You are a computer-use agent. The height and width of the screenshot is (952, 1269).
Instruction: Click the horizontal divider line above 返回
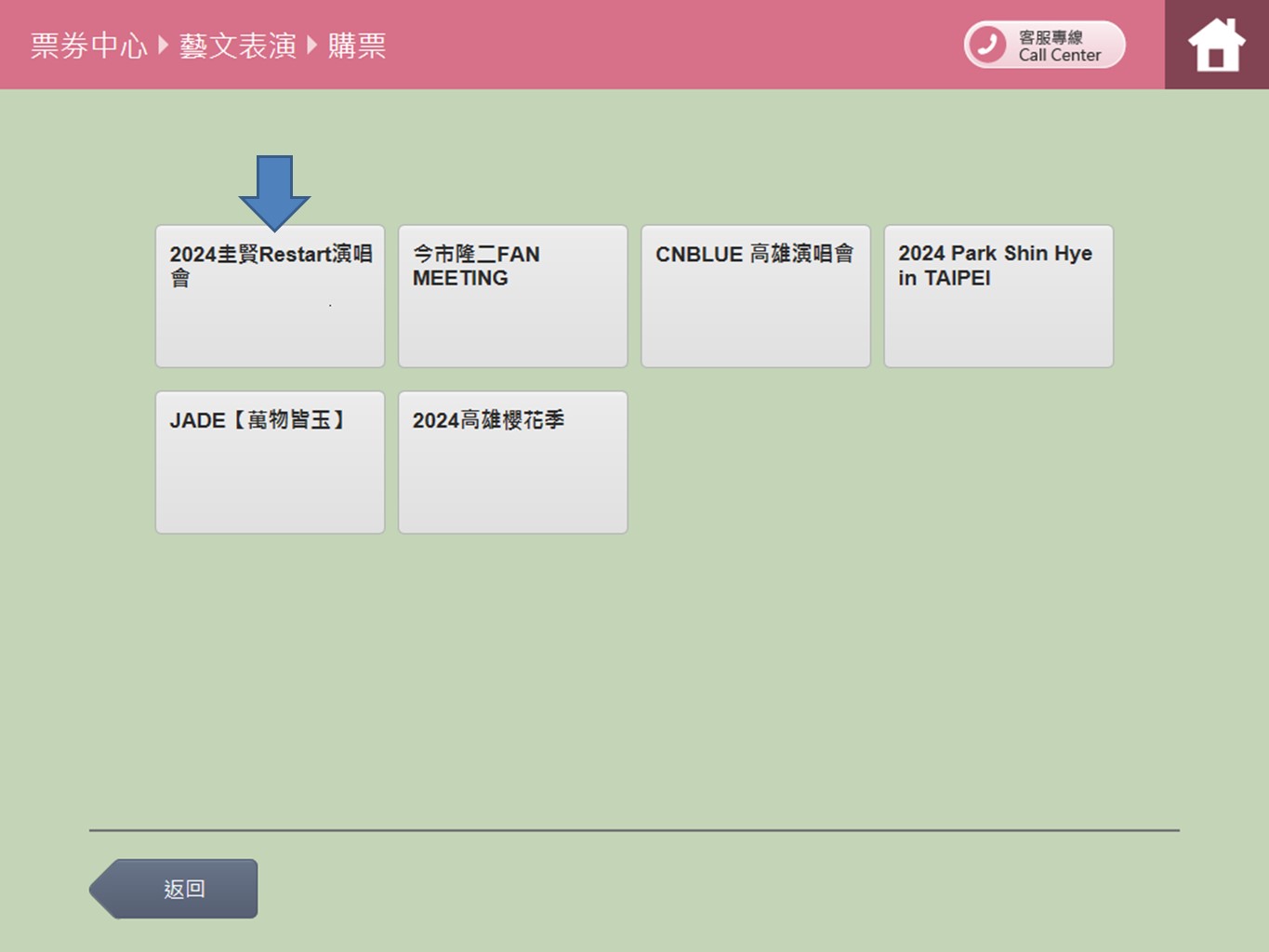[x=634, y=830]
